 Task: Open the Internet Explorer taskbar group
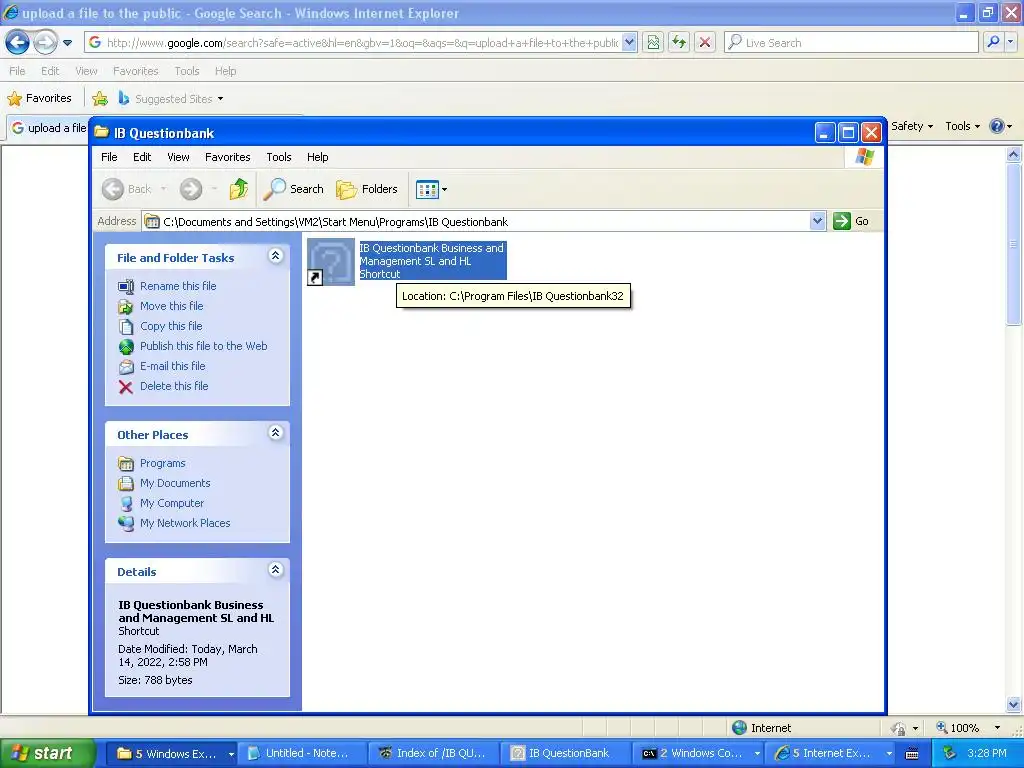click(831, 754)
